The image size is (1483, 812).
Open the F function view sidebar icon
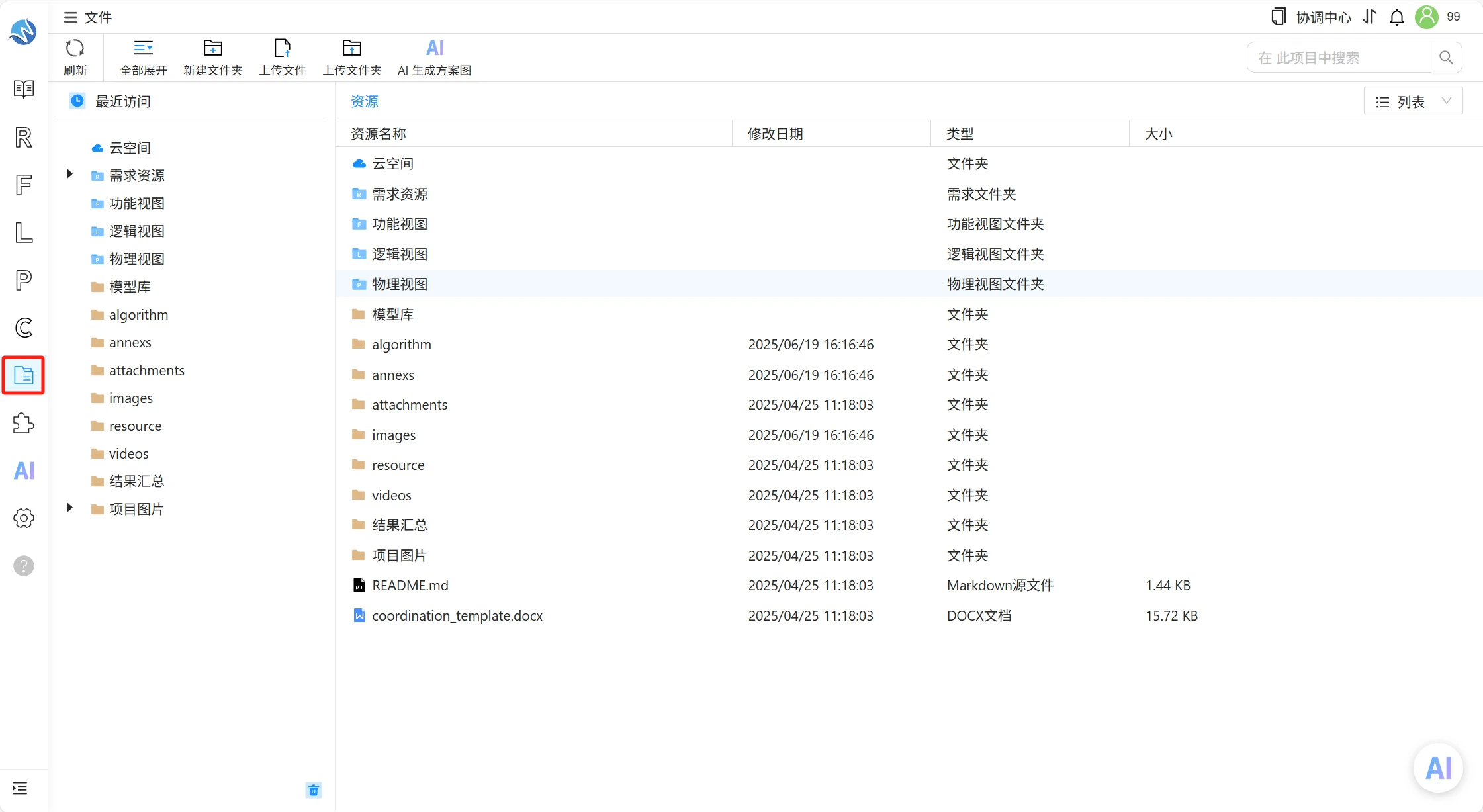click(24, 185)
